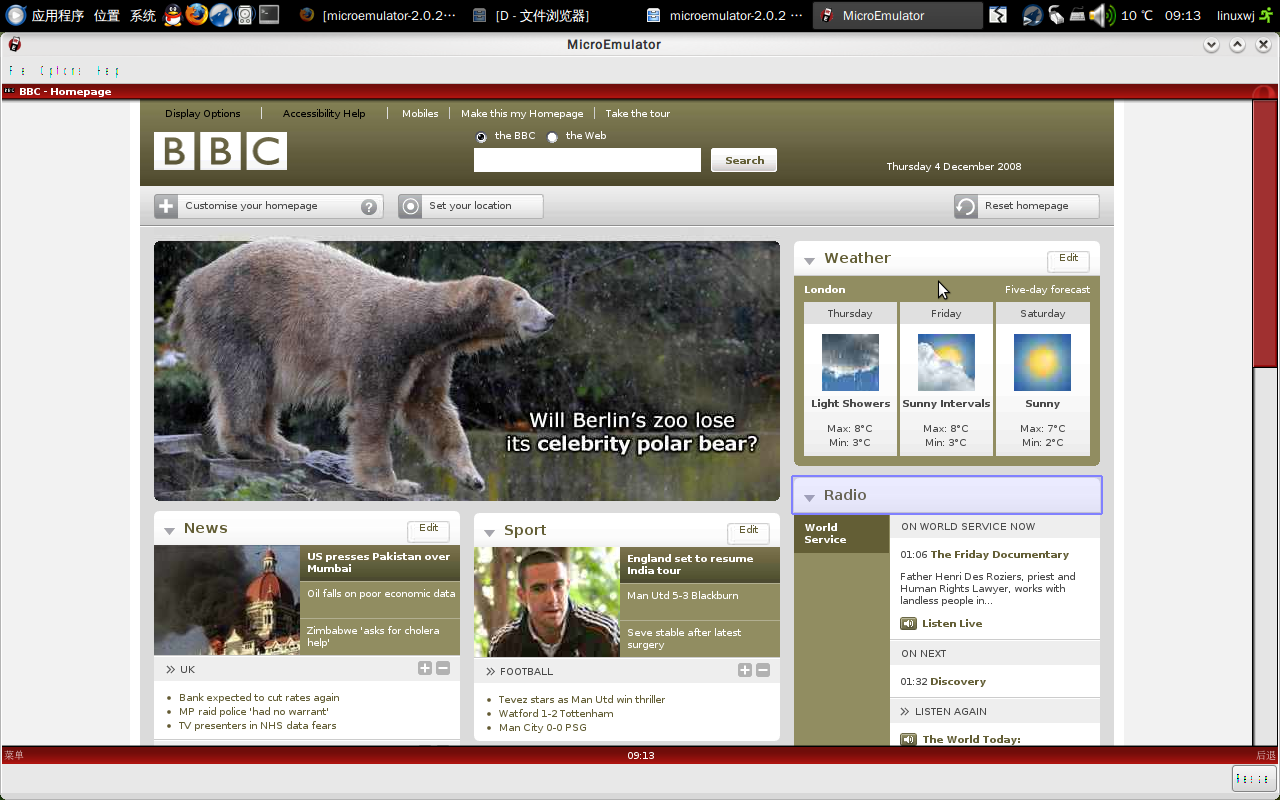Click the disk drive launcher in top panel
Image resolution: width=1280 pixels, height=800 pixels.
click(245, 15)
